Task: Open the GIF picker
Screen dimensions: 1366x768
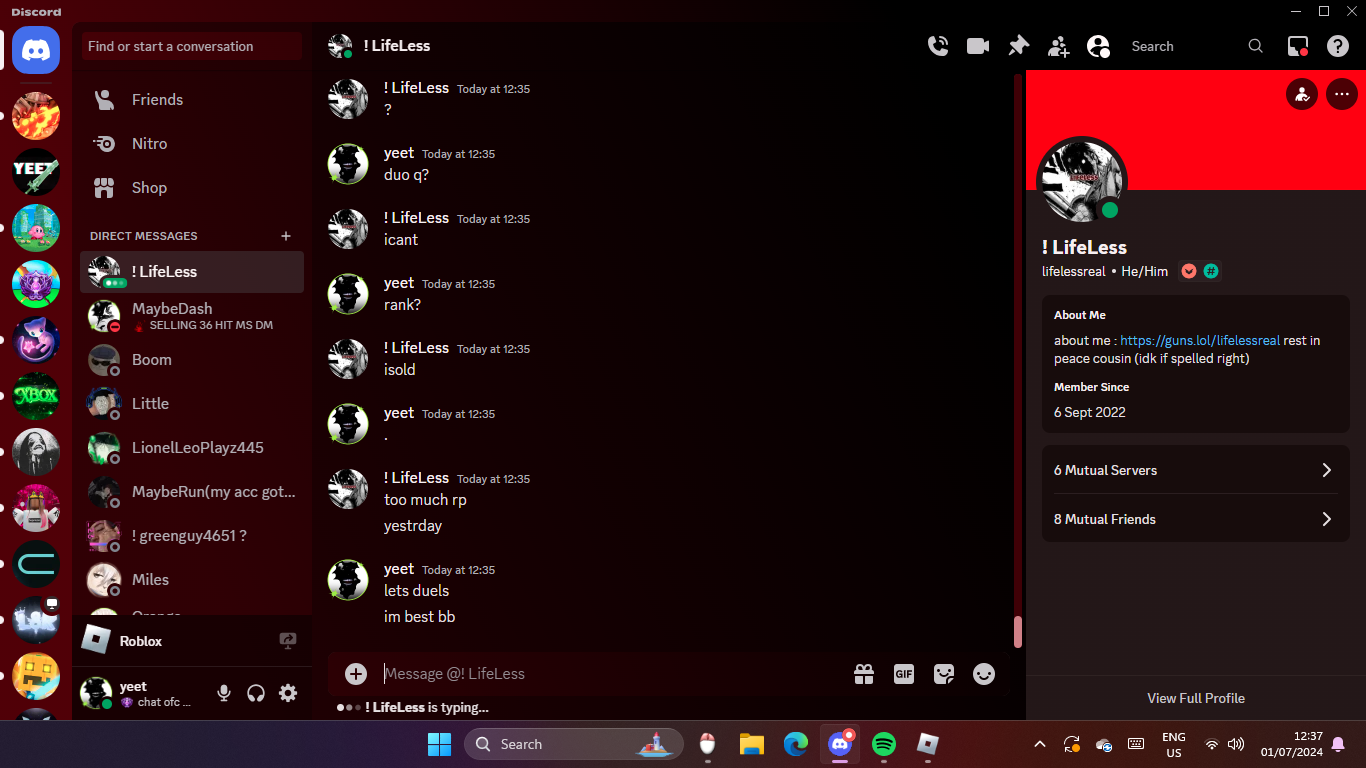Action: (904, 674)
